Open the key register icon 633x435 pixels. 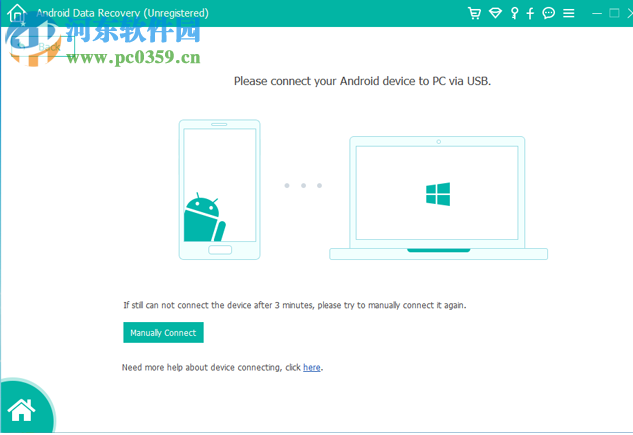pyautogui.click(x=514, y=13)
